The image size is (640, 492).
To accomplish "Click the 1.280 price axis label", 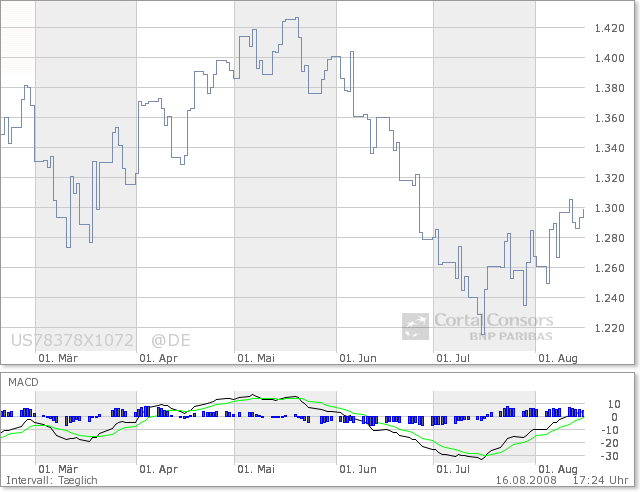I will 610,238.
